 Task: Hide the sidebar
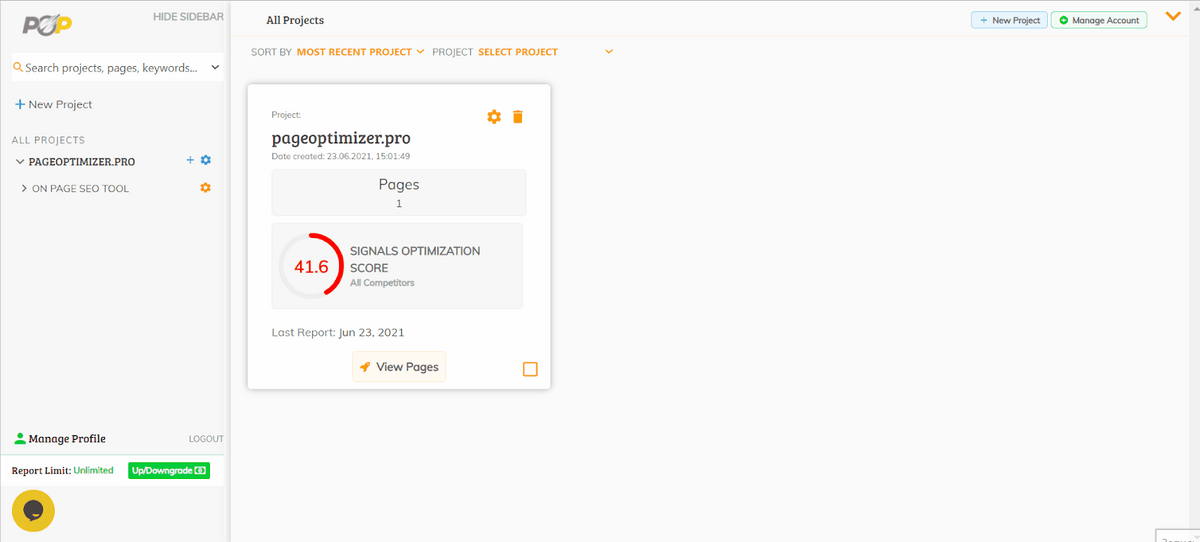click(x=188, y=17)
